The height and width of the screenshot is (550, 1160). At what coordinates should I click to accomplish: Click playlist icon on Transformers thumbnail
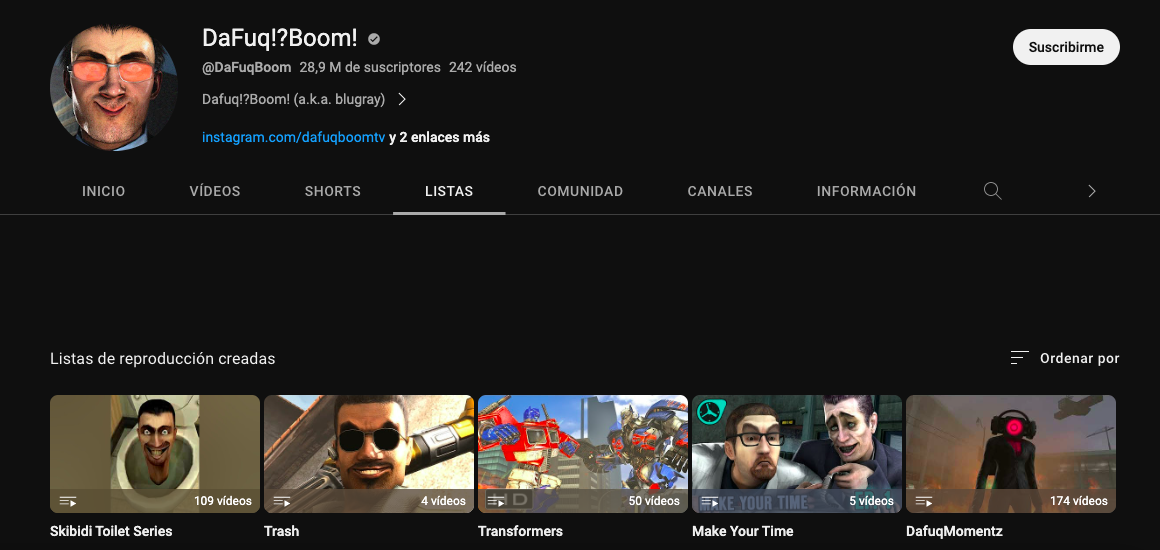coord(496,501)
